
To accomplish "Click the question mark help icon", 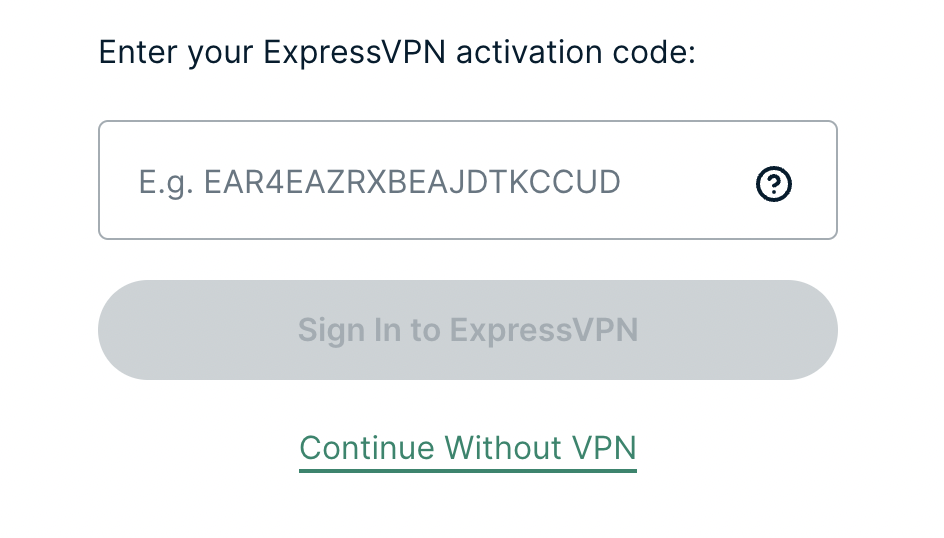I will (x=774, y=184).
